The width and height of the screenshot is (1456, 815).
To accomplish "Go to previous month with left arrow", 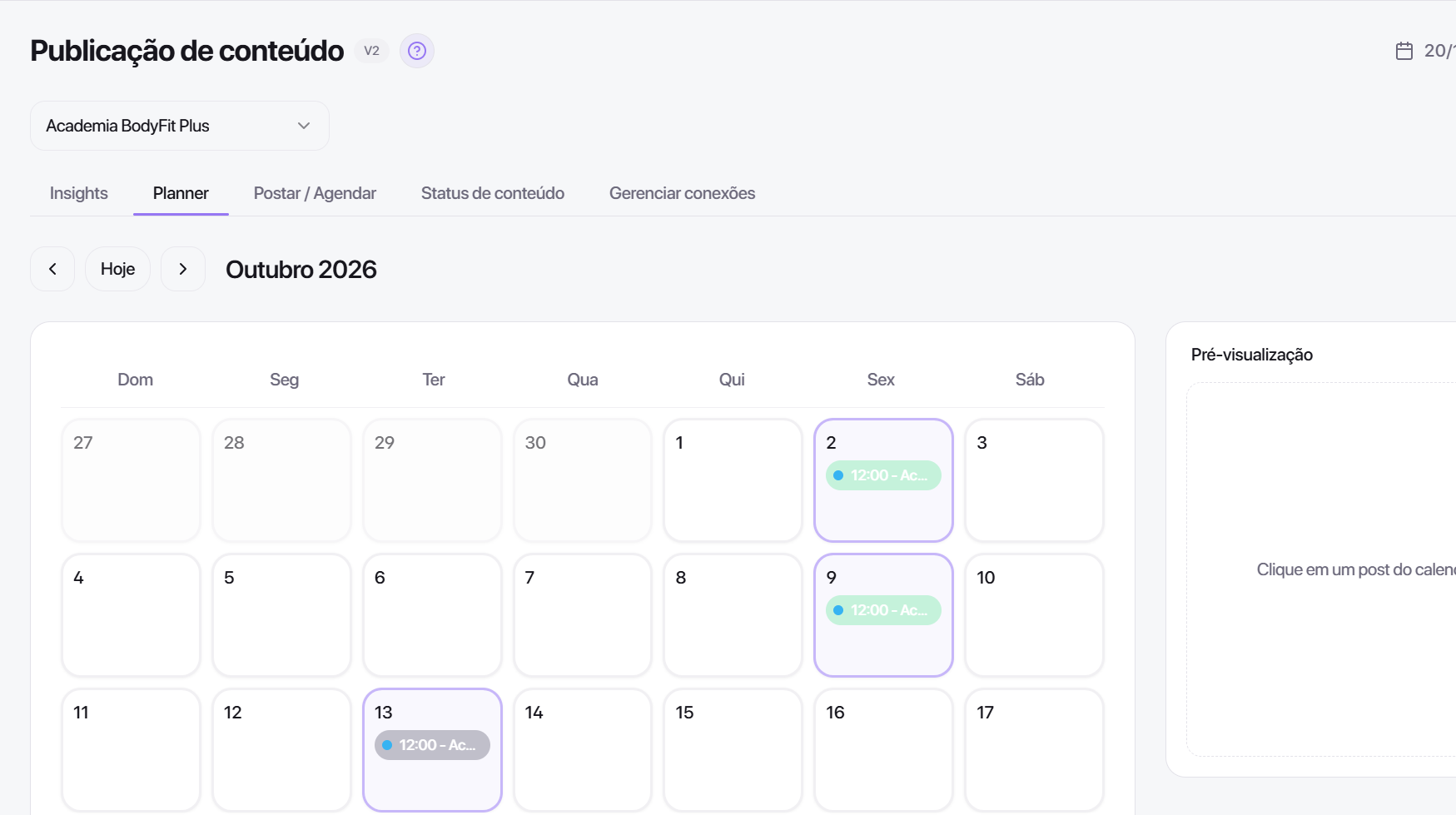I will point(52,269).
